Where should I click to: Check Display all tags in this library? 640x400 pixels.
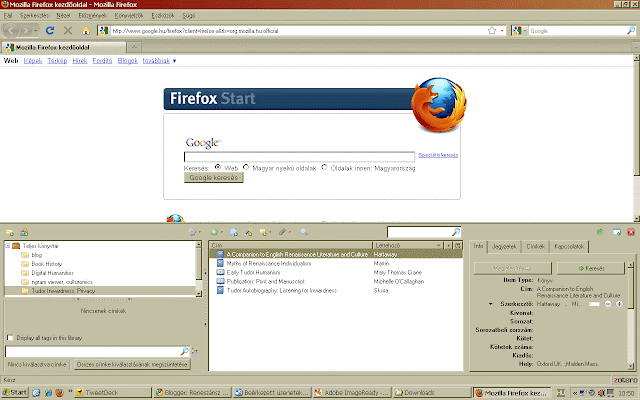click(x=10, y=338)
